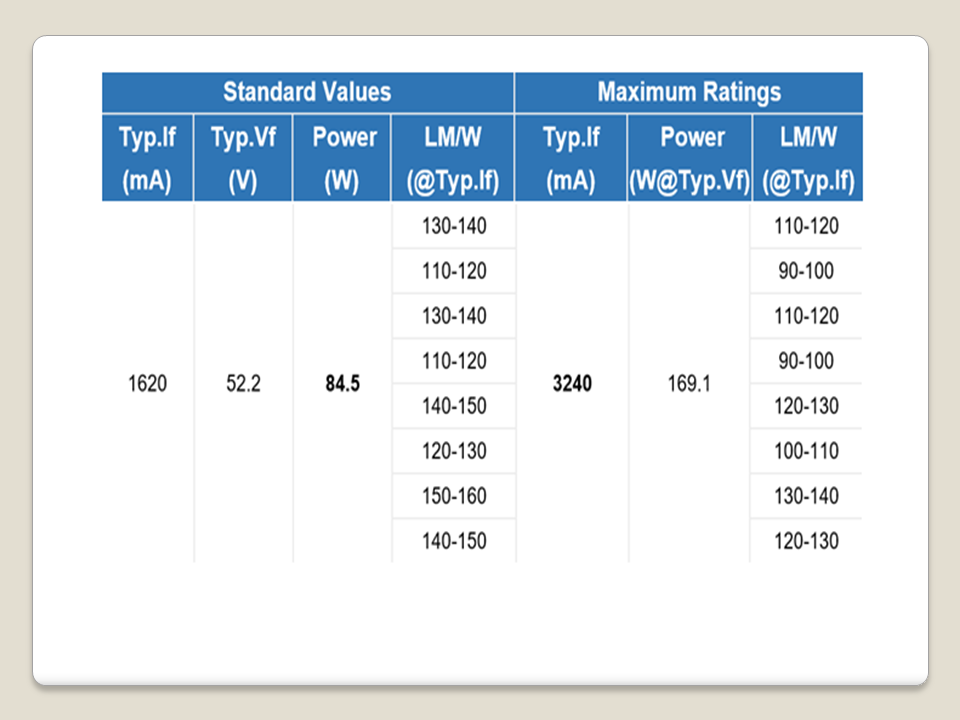
Task: Select the 169.1 power value cell
Action: [x=689, y=383]
